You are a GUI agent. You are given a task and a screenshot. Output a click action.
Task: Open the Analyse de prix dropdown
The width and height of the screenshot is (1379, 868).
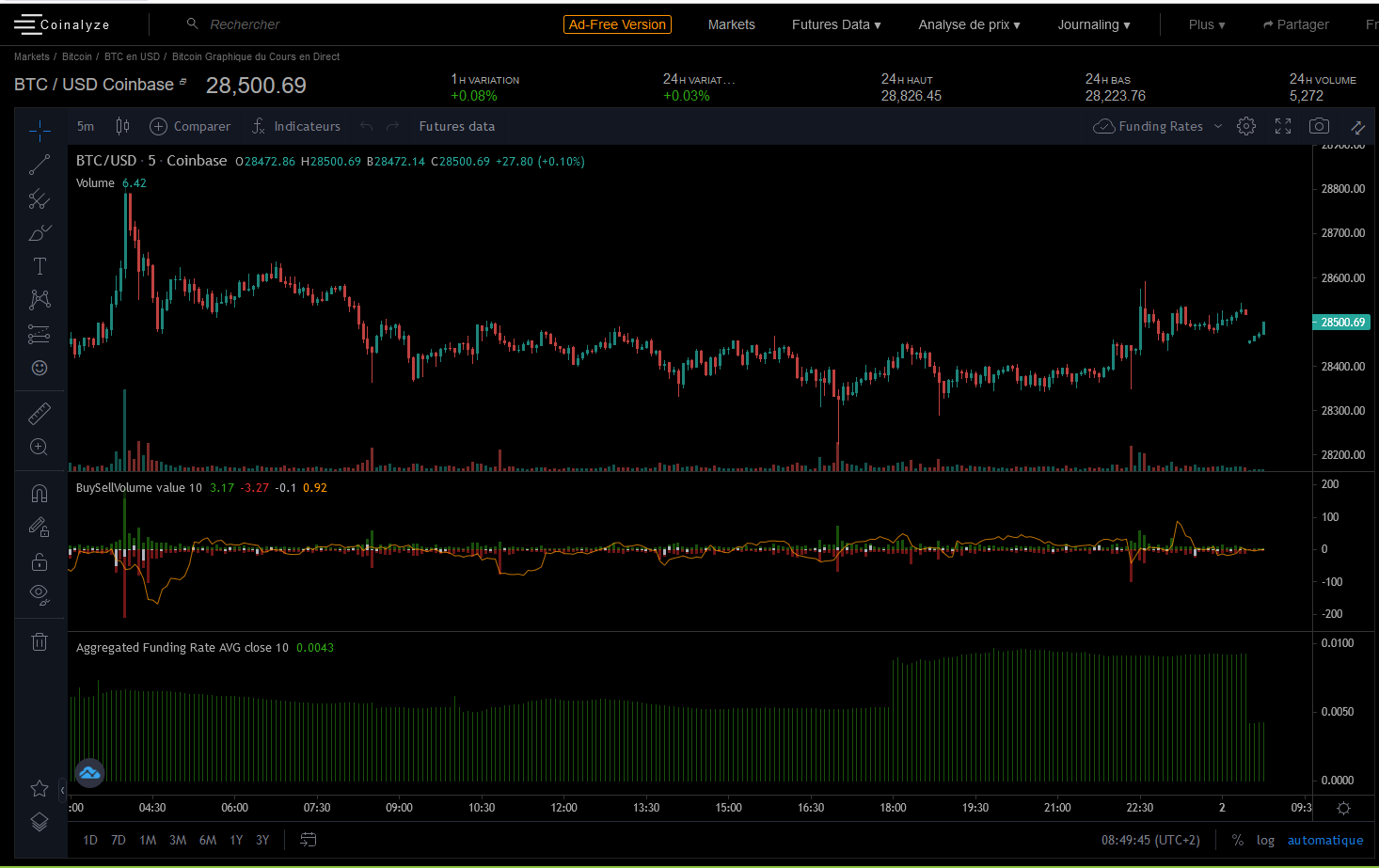(969, 24)
